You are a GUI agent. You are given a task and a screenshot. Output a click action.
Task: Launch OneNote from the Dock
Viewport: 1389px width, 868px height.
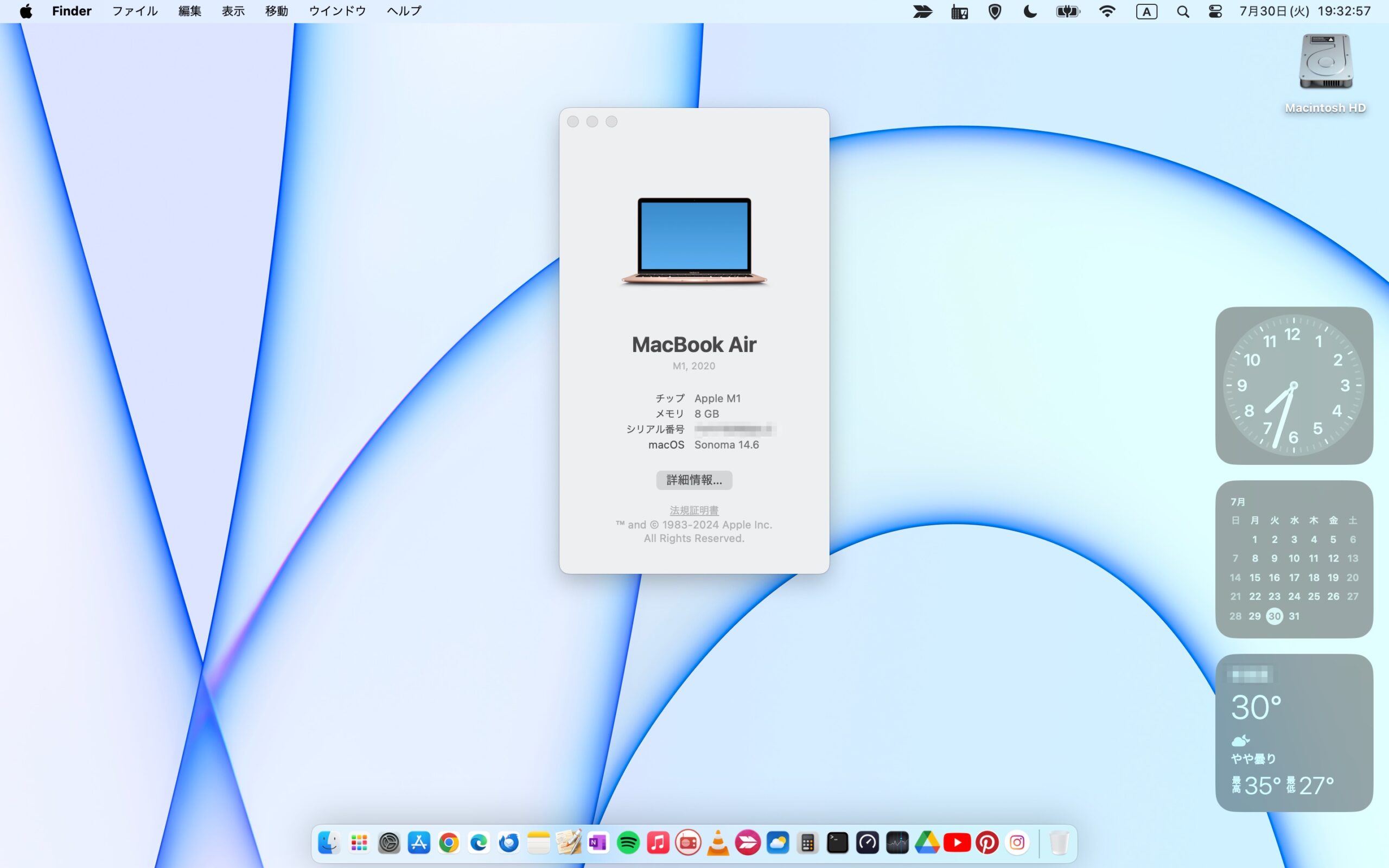click(x=598, y=843)
